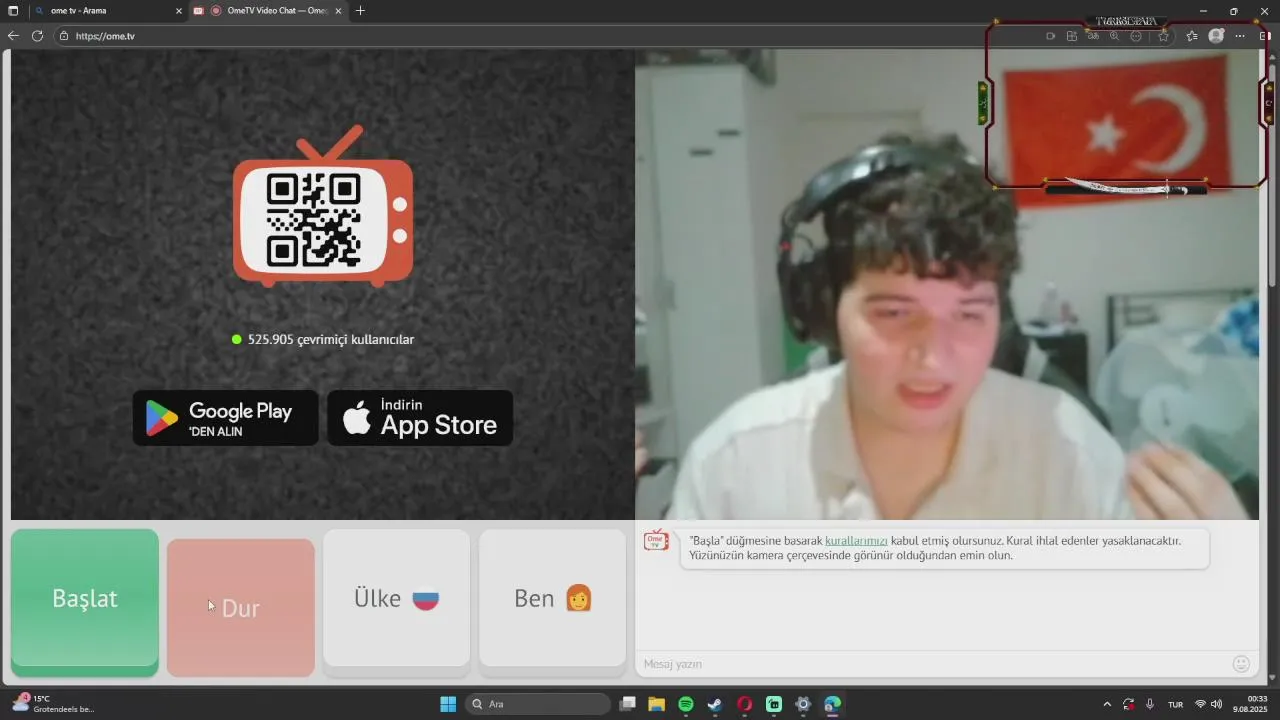Click the sync tray icon with red badge
1280x720 pixels.
point(1129,704)
